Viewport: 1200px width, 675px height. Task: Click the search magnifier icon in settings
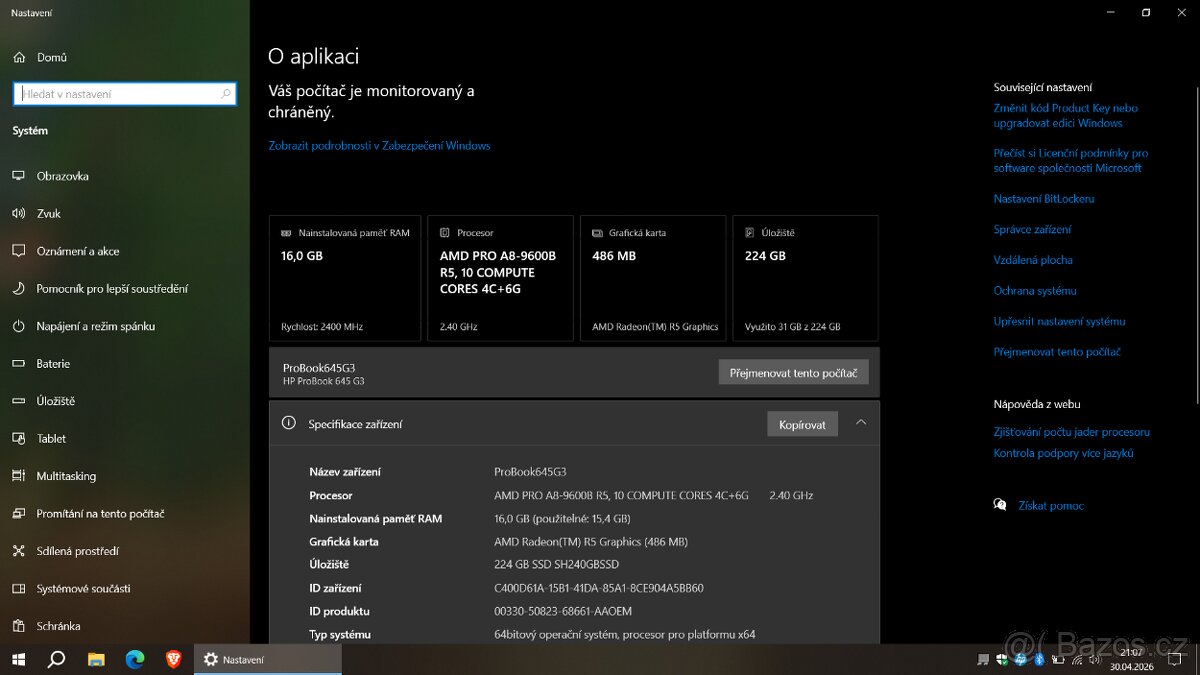coord(226,94)
